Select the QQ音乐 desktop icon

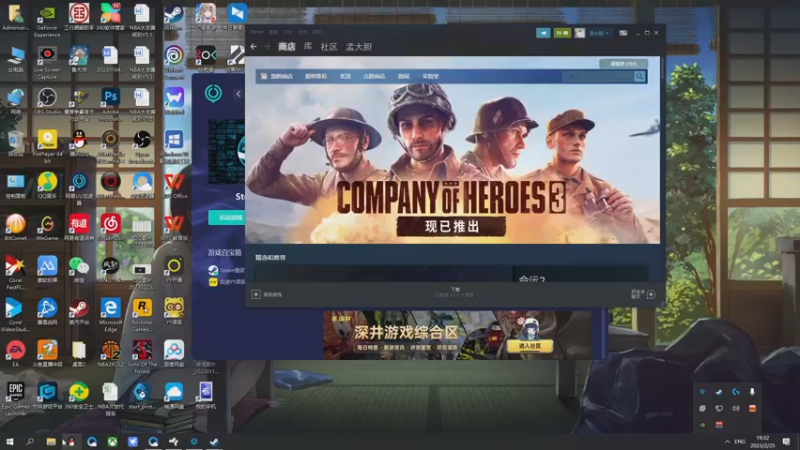coord(47,186)
